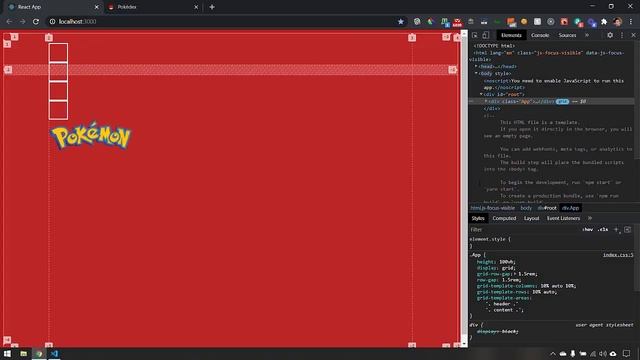This screenshot has width=640, height=360.
Task: Click the Pokémon logo on the page
Action: [91, 136]
